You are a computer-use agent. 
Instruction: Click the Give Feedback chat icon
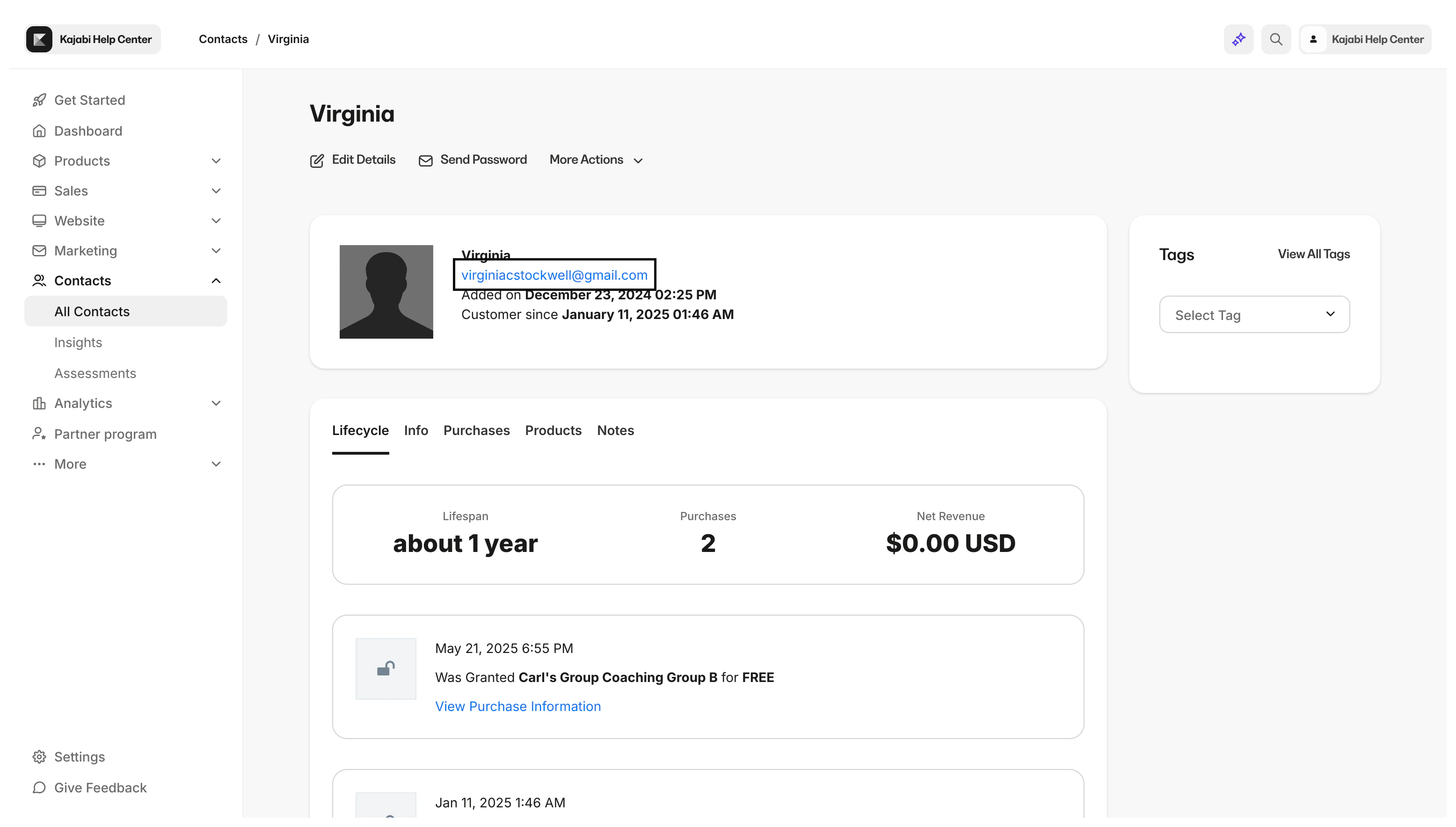click(x=39, y=787)
